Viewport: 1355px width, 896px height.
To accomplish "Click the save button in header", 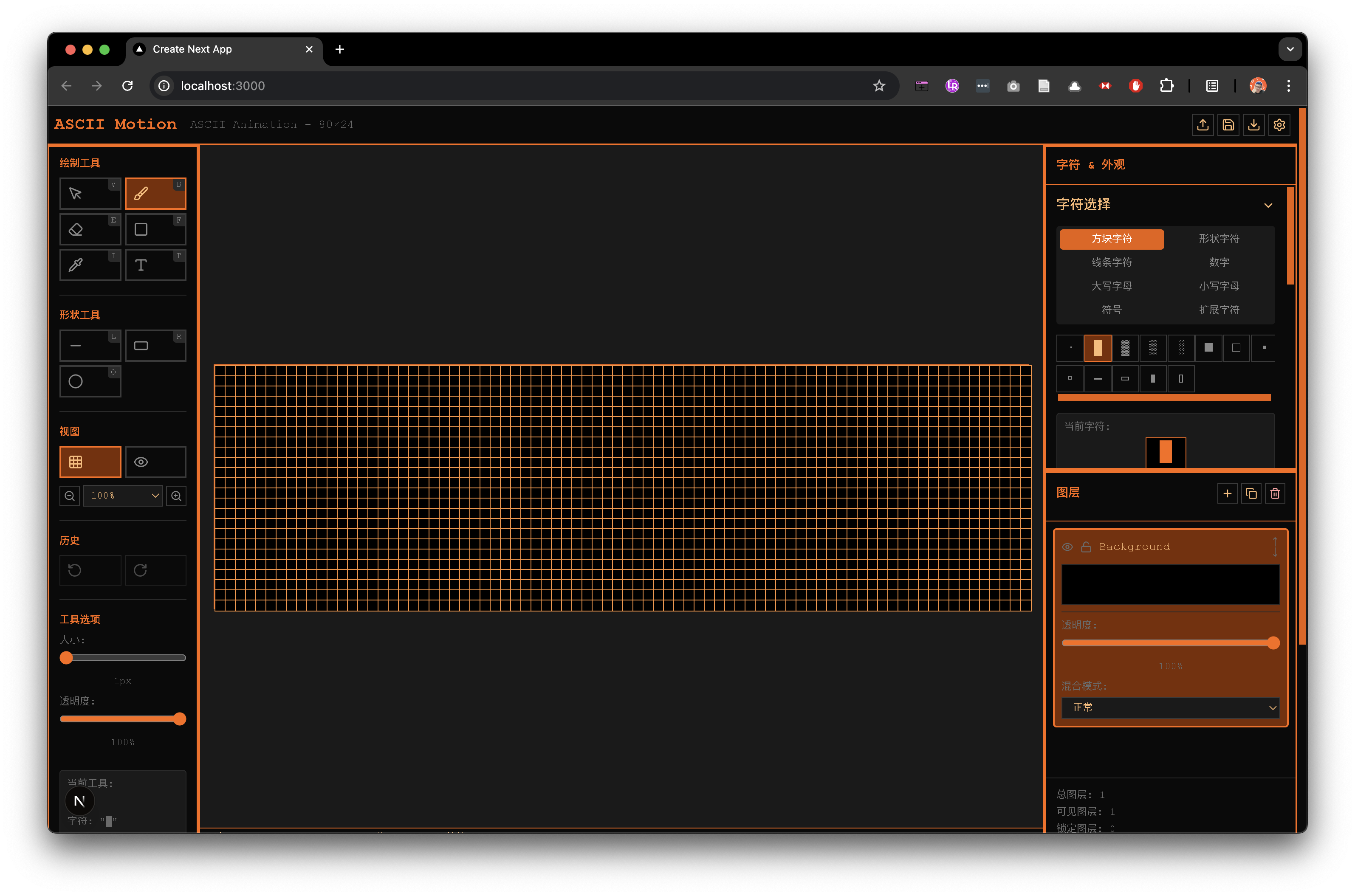I will tap(1228, 125).
